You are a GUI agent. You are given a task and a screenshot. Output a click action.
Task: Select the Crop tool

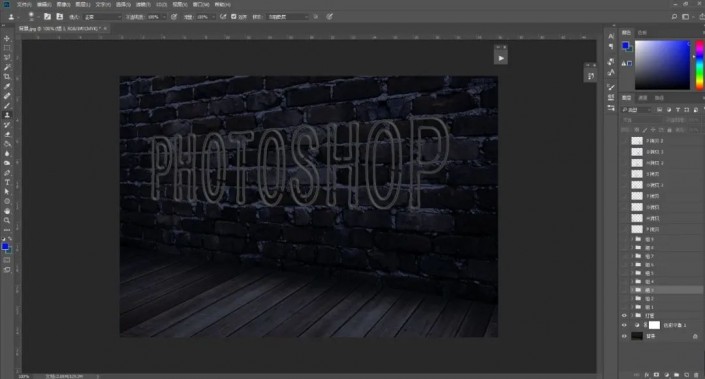(x=7, y=77)
